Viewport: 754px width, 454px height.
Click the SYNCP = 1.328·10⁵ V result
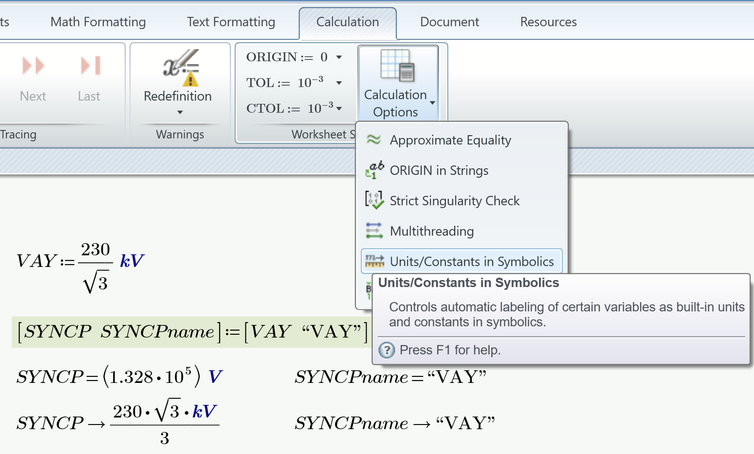[x=119, y=376]
